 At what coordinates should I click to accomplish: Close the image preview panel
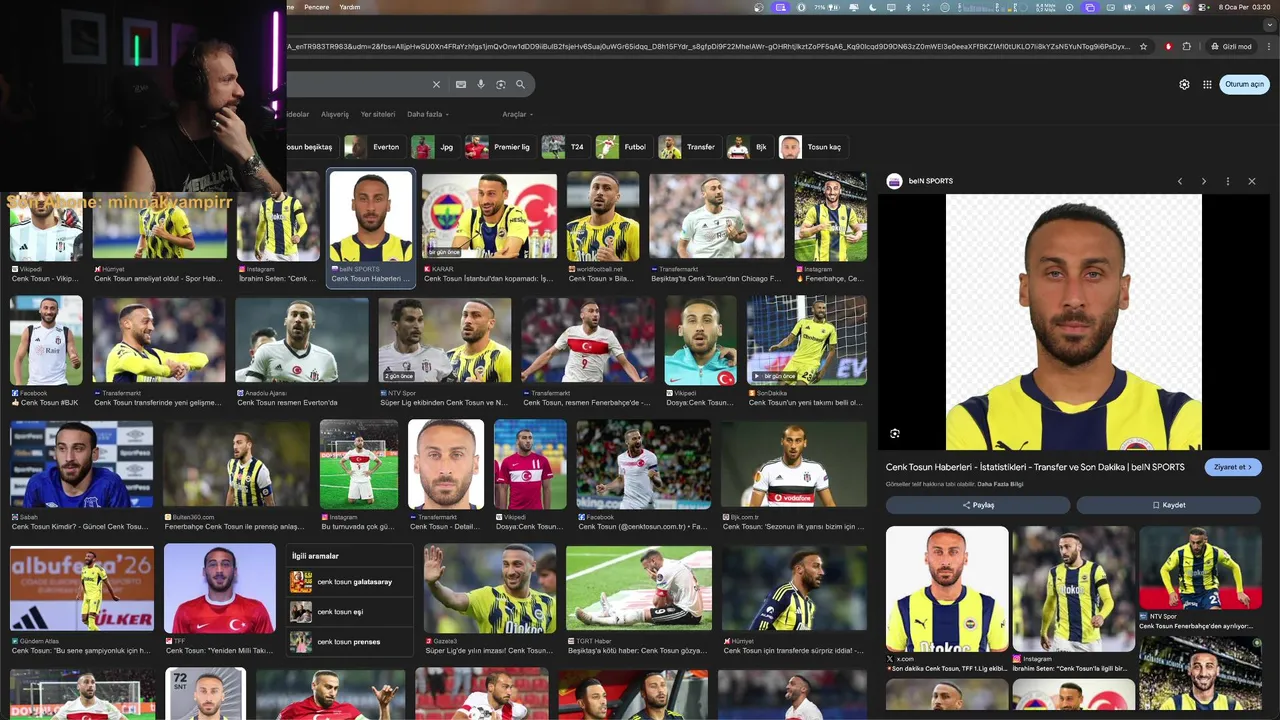pyautogui.click(x=1252, y=181)
